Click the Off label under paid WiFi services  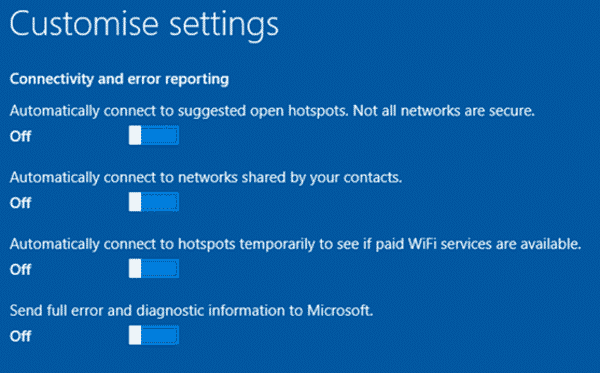(x=20, y=270)
